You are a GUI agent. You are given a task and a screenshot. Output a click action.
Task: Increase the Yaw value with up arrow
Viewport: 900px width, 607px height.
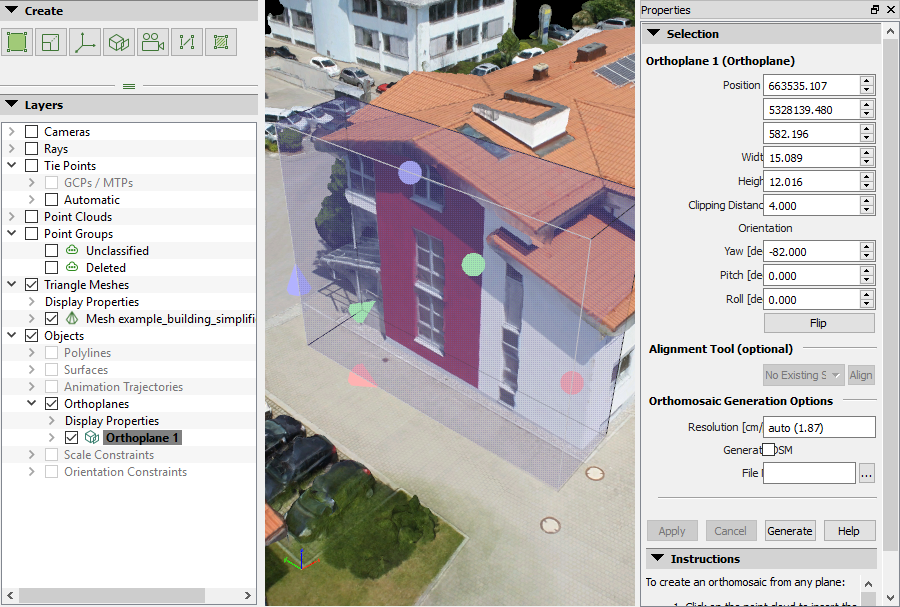pos(866,247)
